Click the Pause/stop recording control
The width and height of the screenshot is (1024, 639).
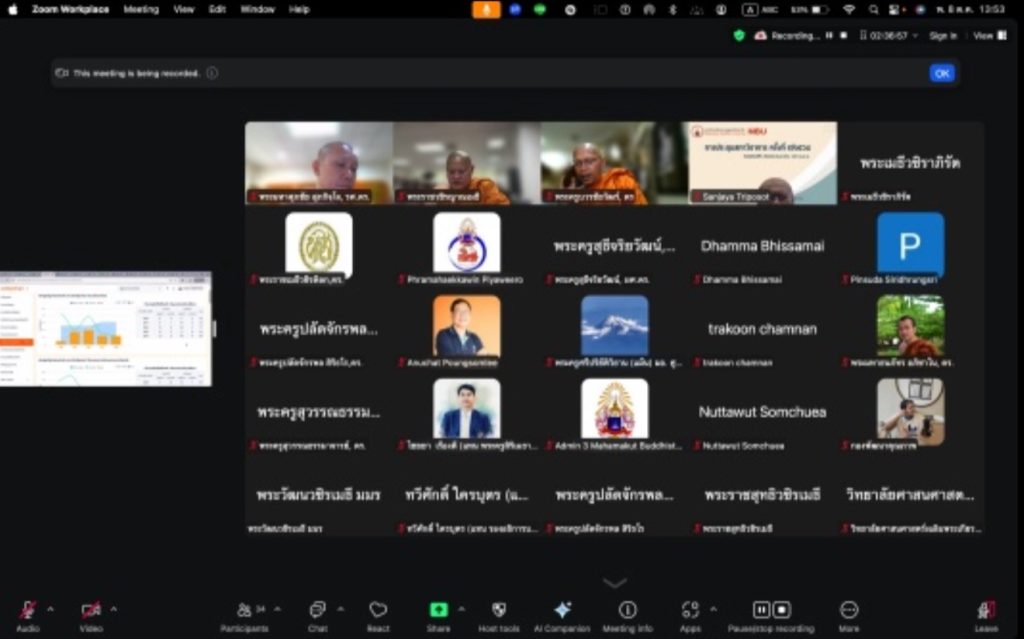tap(770, 610)
